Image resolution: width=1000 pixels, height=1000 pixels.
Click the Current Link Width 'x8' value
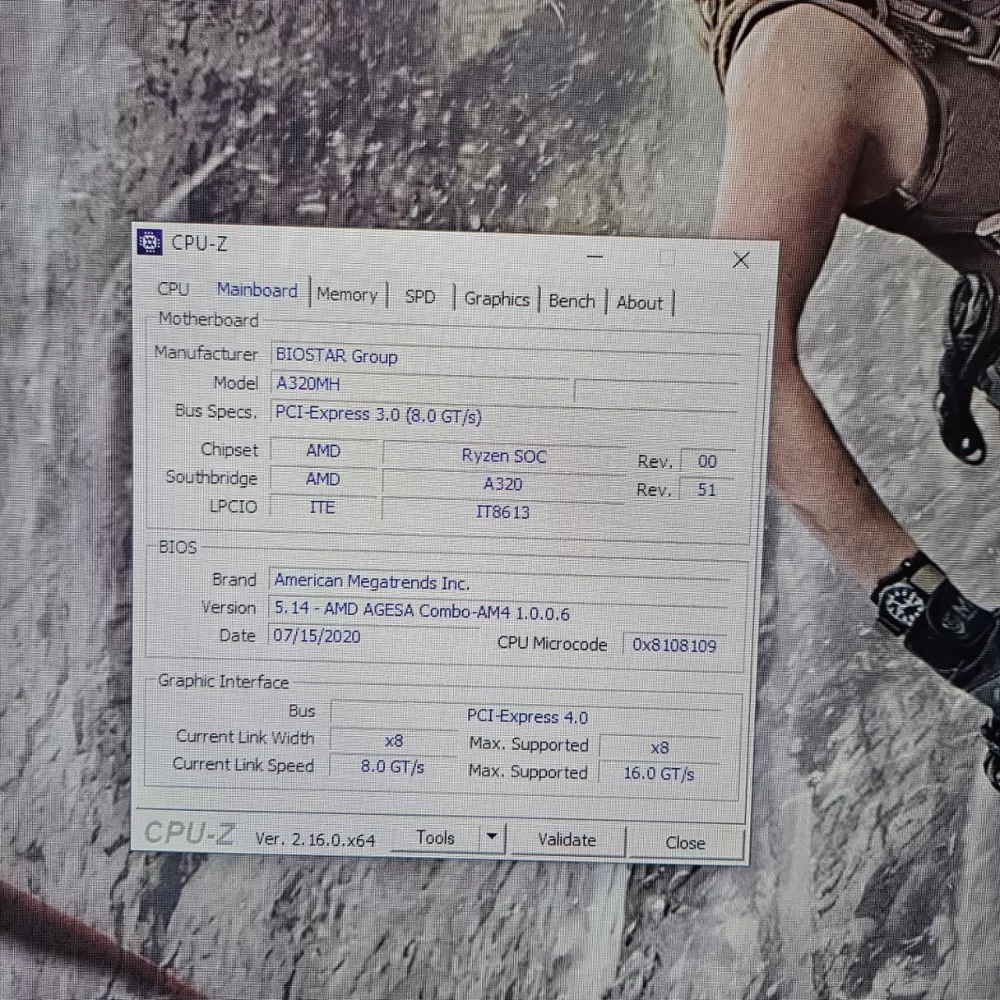(393, 741)
